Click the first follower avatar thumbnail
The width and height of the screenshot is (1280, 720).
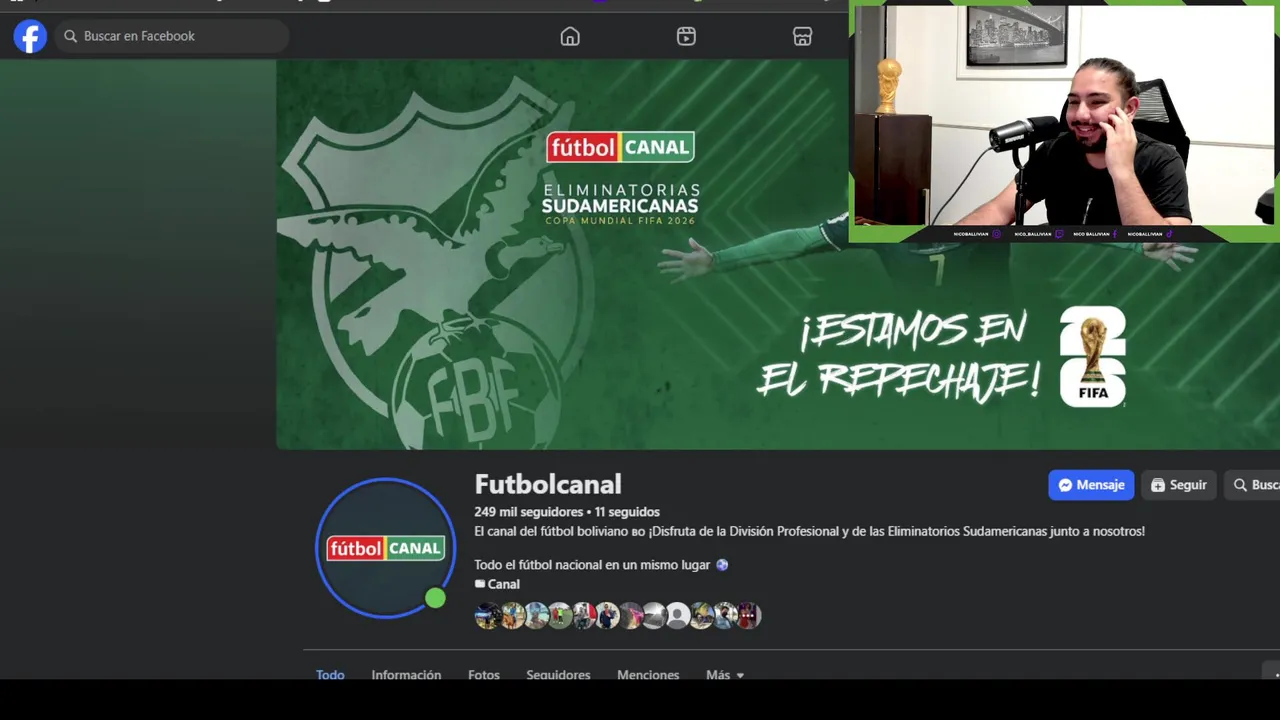point(487,616)
